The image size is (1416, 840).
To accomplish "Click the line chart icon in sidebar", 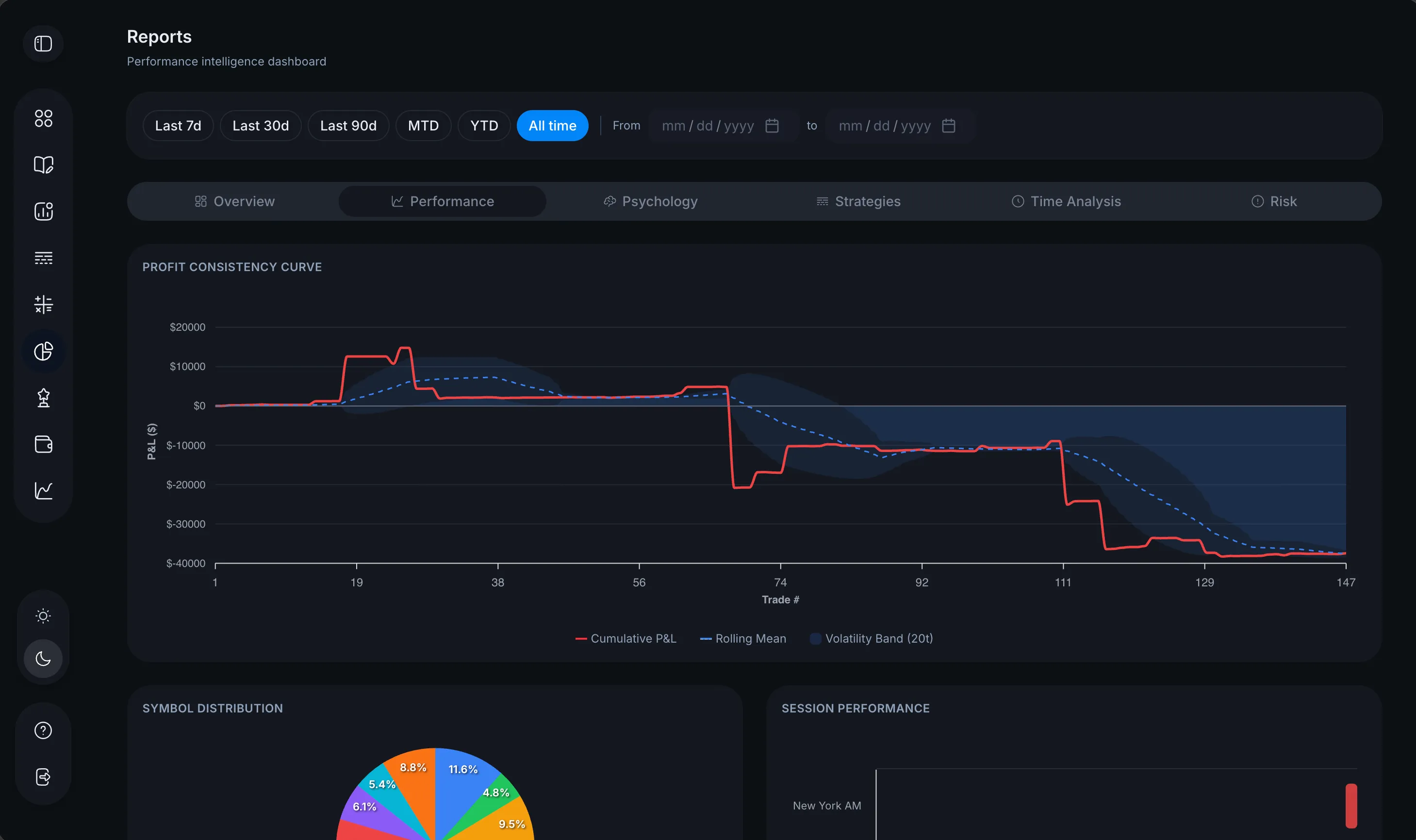I will (x=43, y=491).
